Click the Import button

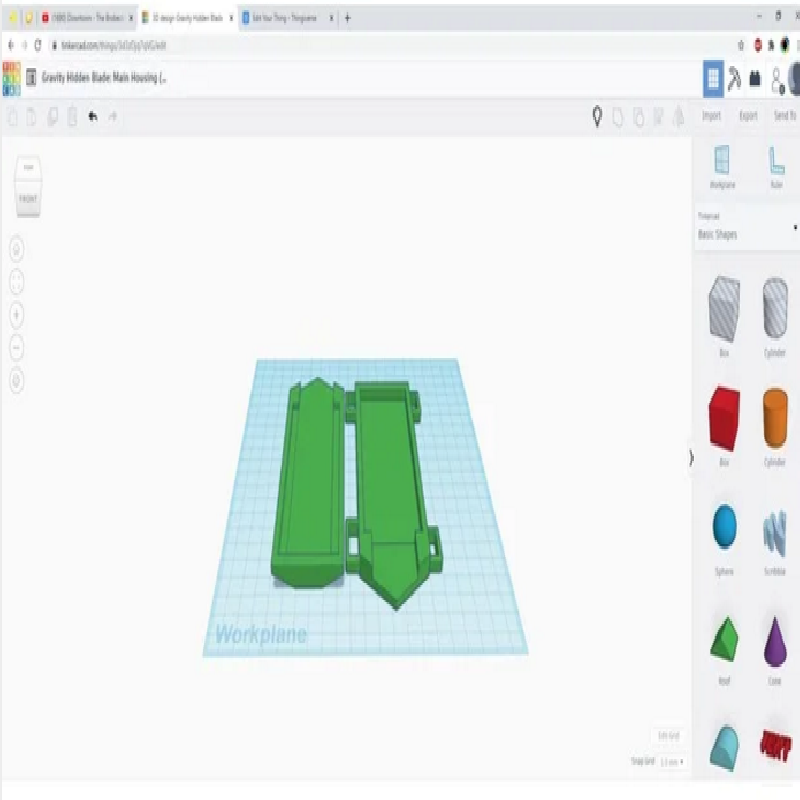(x=711, y=116)
